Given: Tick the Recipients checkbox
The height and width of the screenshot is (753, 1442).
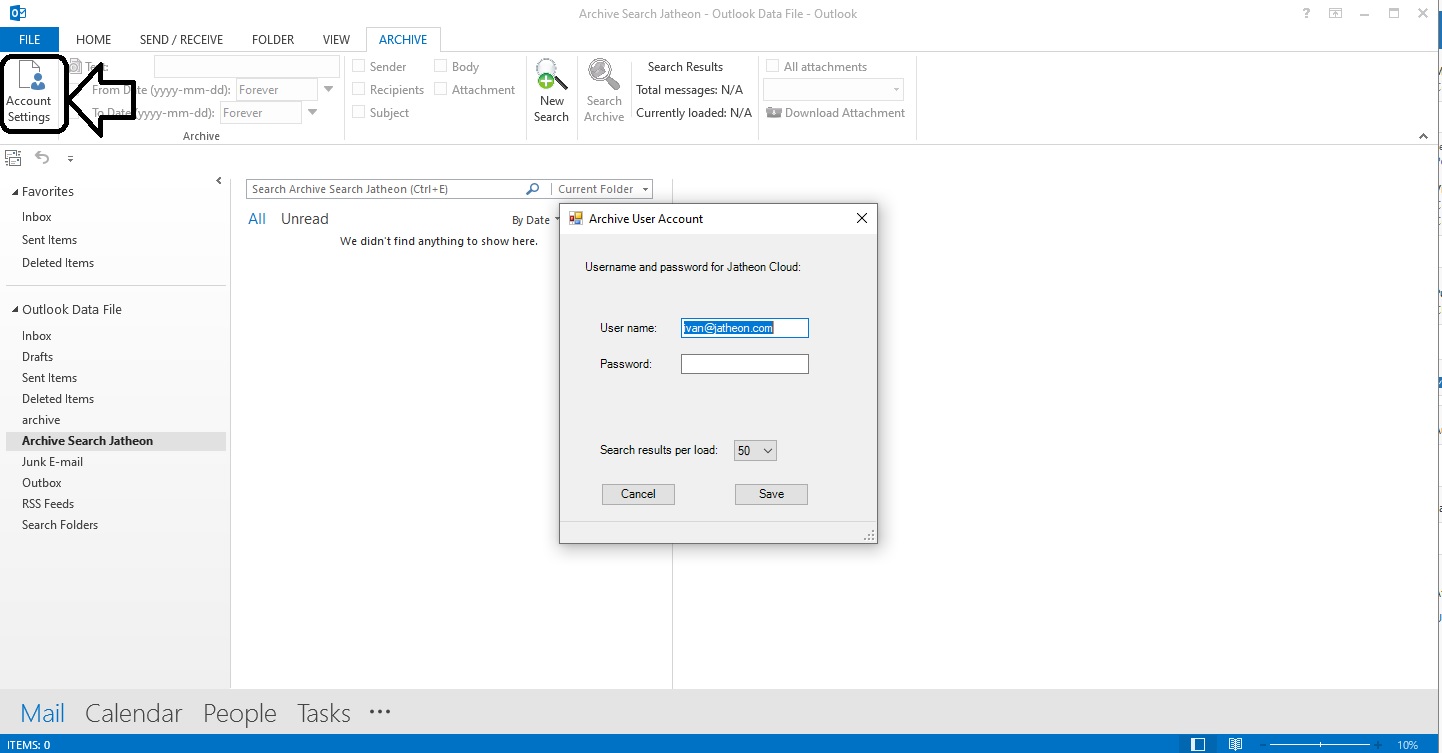Looking at the screenshot, I should coord(358,89).
